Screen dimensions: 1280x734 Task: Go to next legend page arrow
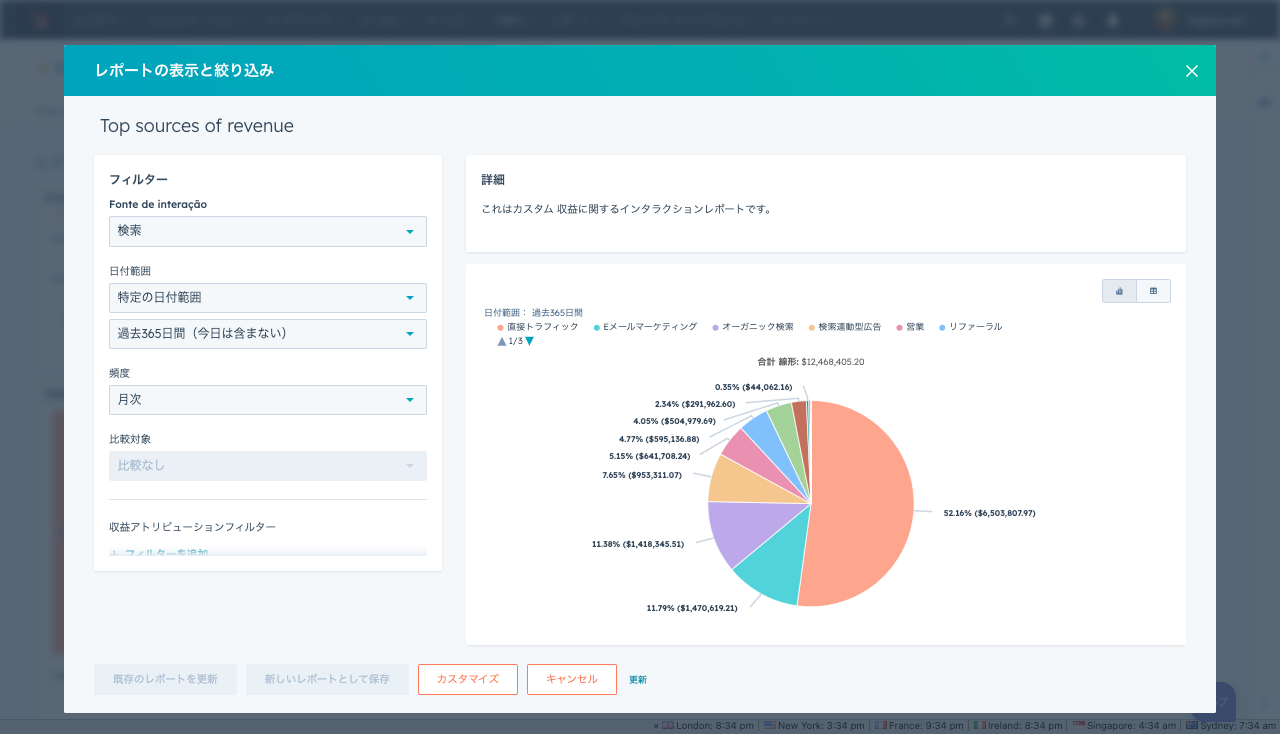click(x=529, y=341)
